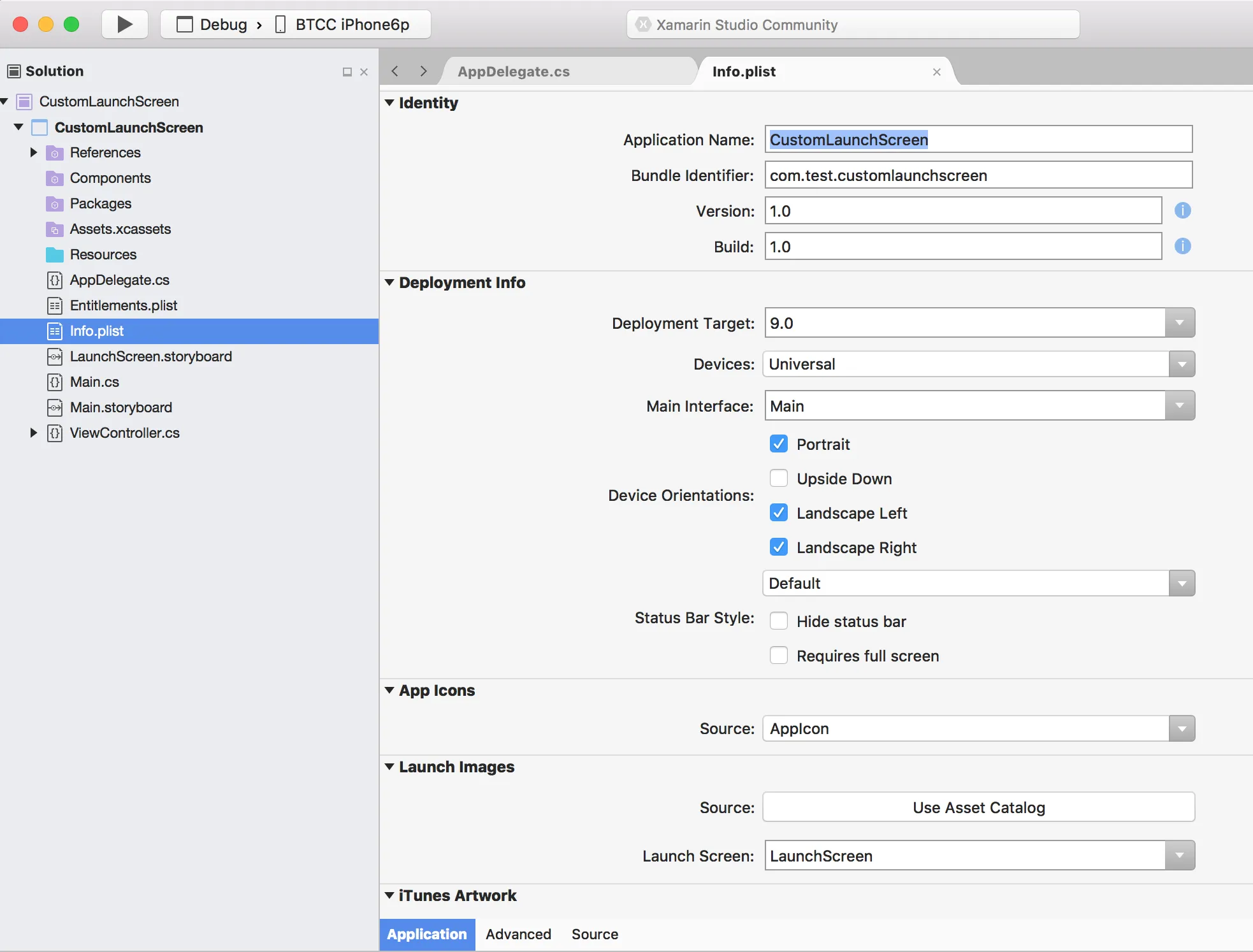
Task: Click Use Asset Catalog button
Action: (978, 807)
